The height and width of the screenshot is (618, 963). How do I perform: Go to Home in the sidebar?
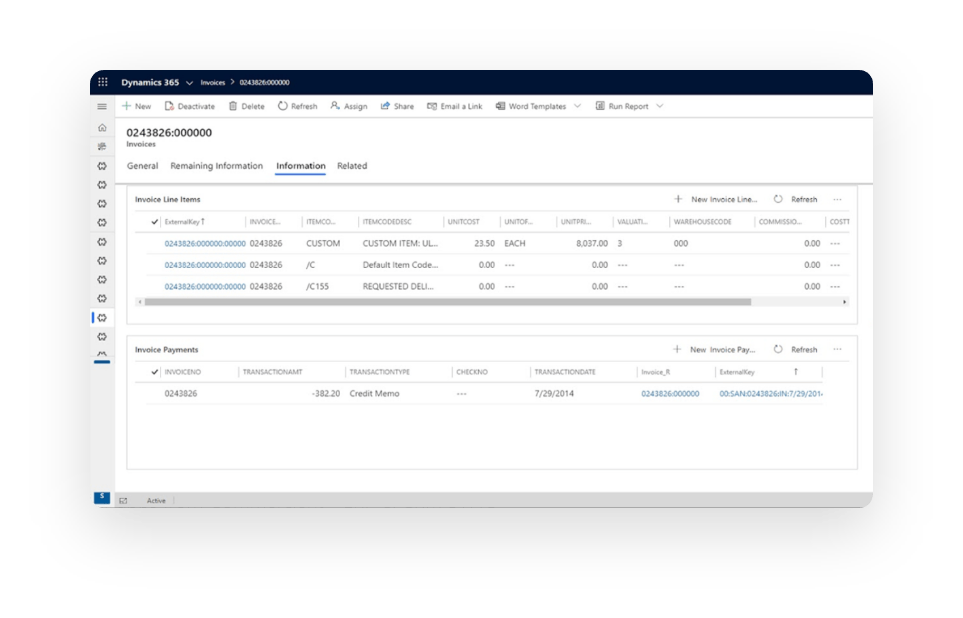click(x=102, y=128)
